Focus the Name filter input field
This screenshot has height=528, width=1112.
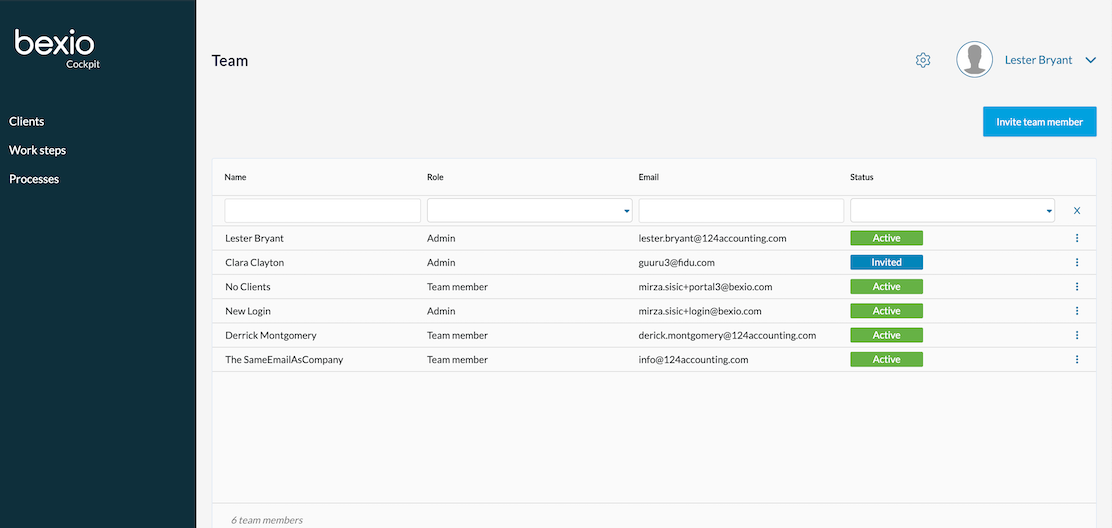coord(323,210)
